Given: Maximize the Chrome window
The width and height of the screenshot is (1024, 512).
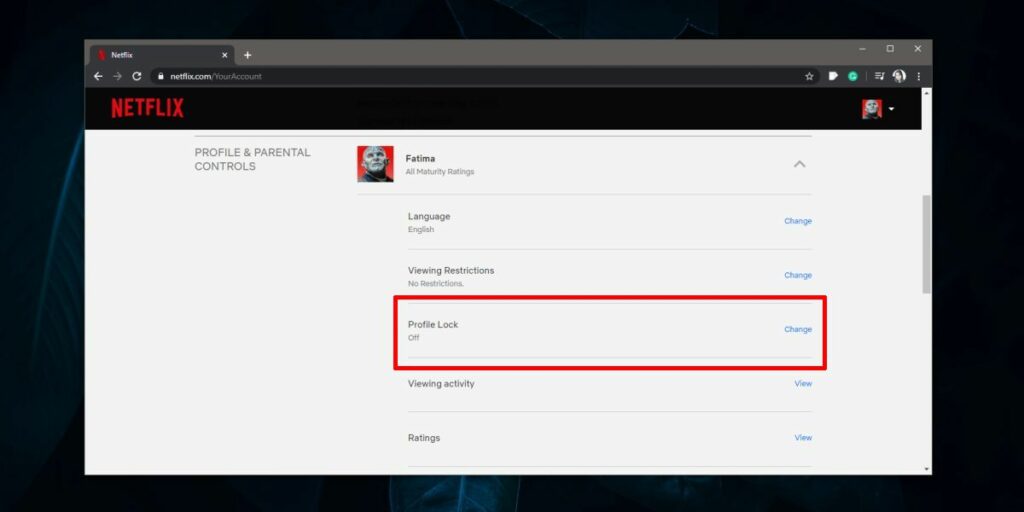Looking at the screenshot, I should pyautogui.click(x=890, y=49).
